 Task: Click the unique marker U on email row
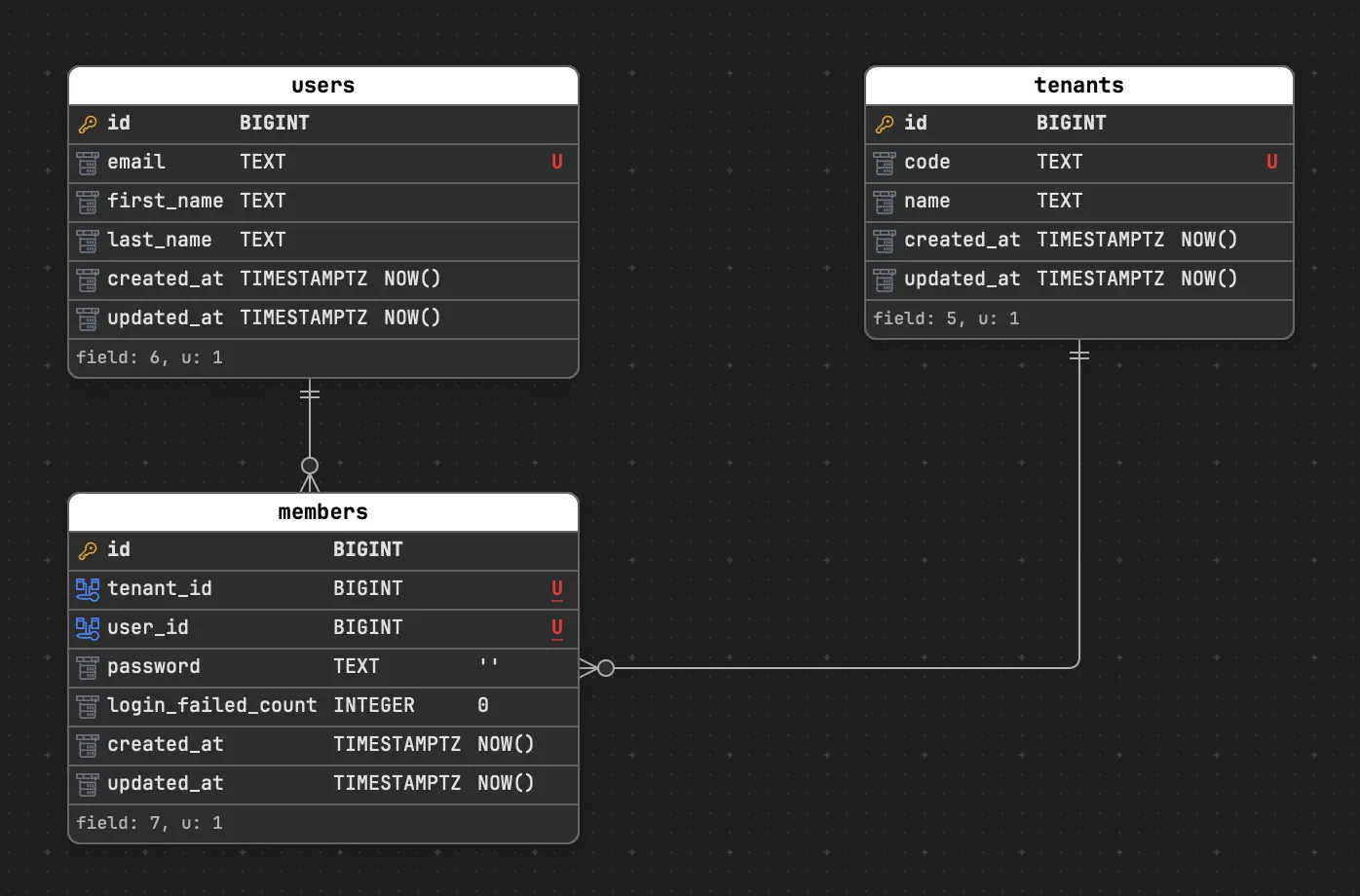coord(557,162)
